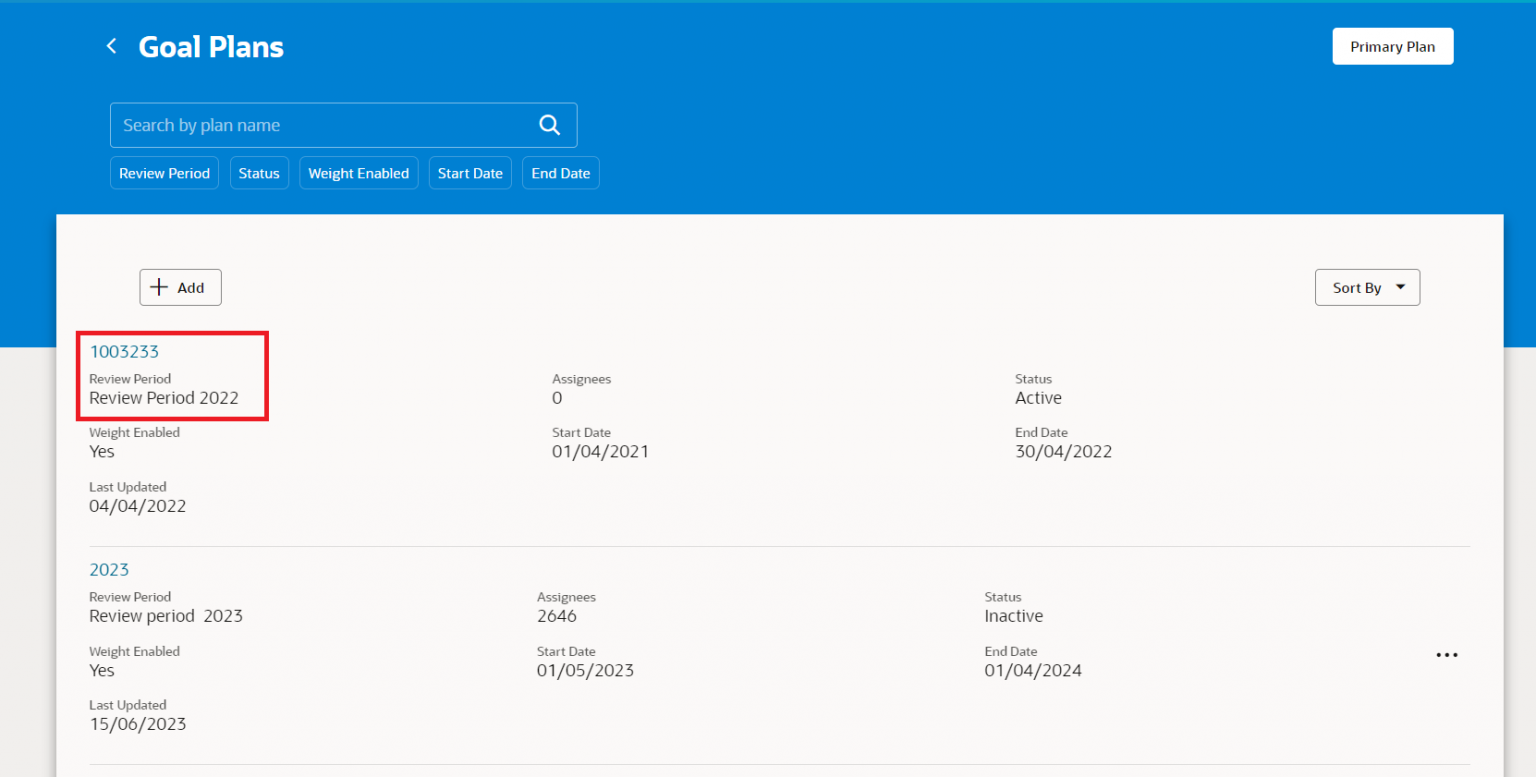The image size is (1536, 777).
Task: Open the Sort By dropdown
Action: tap(1367, 287)
